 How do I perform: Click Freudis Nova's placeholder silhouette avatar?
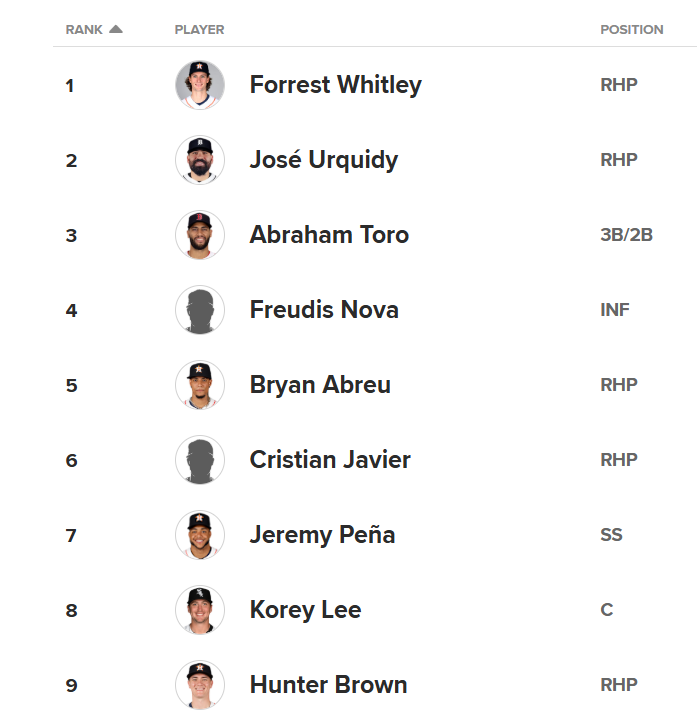click(x=200, y=310)
